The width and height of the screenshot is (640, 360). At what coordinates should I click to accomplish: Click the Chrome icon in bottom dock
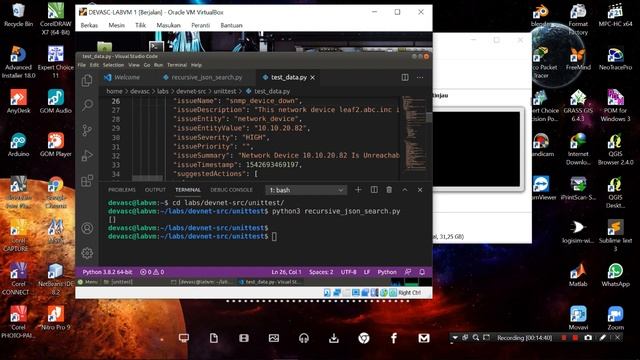point(364,338)
